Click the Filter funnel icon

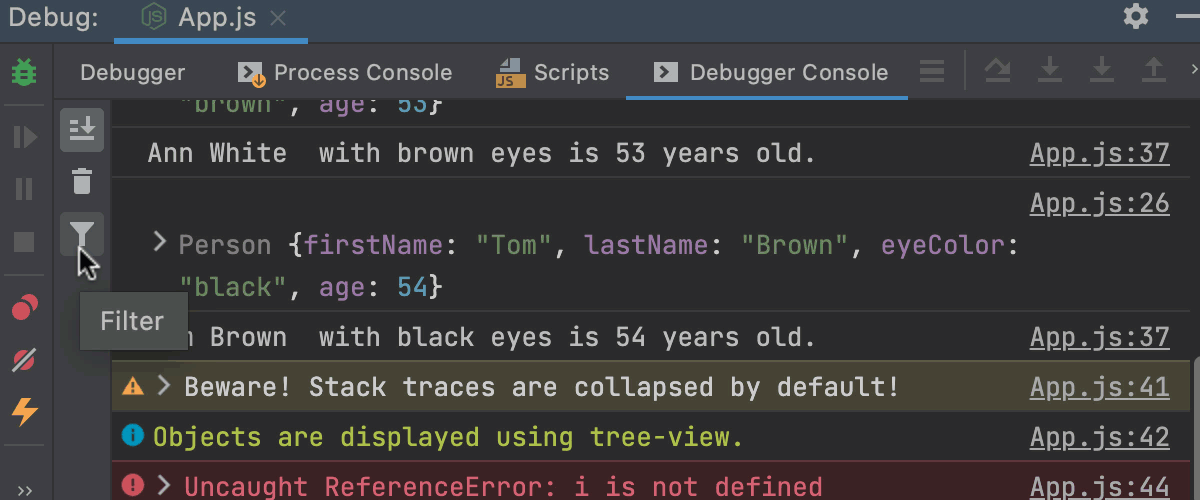point(82,235)
